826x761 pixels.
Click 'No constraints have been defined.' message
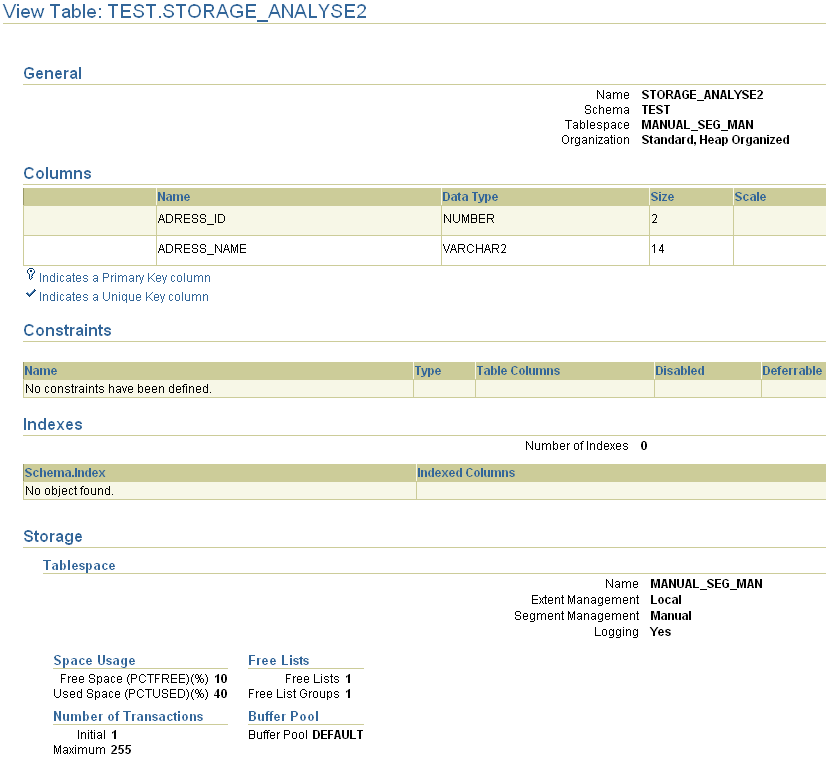pos(119,389)
